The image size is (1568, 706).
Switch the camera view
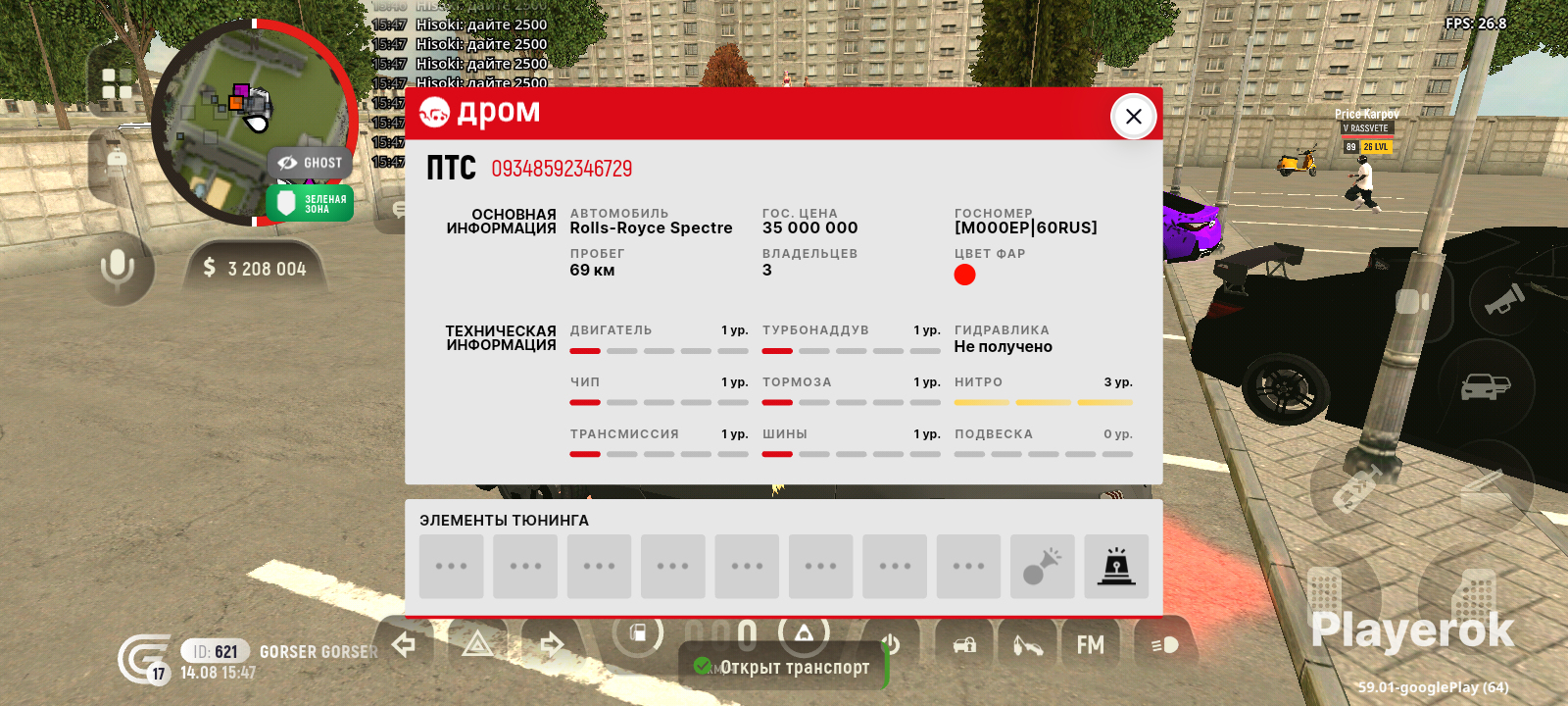1412,301
